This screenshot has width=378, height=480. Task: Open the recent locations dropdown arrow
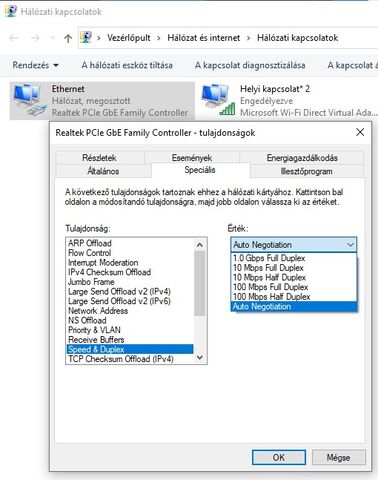point(53,38)
